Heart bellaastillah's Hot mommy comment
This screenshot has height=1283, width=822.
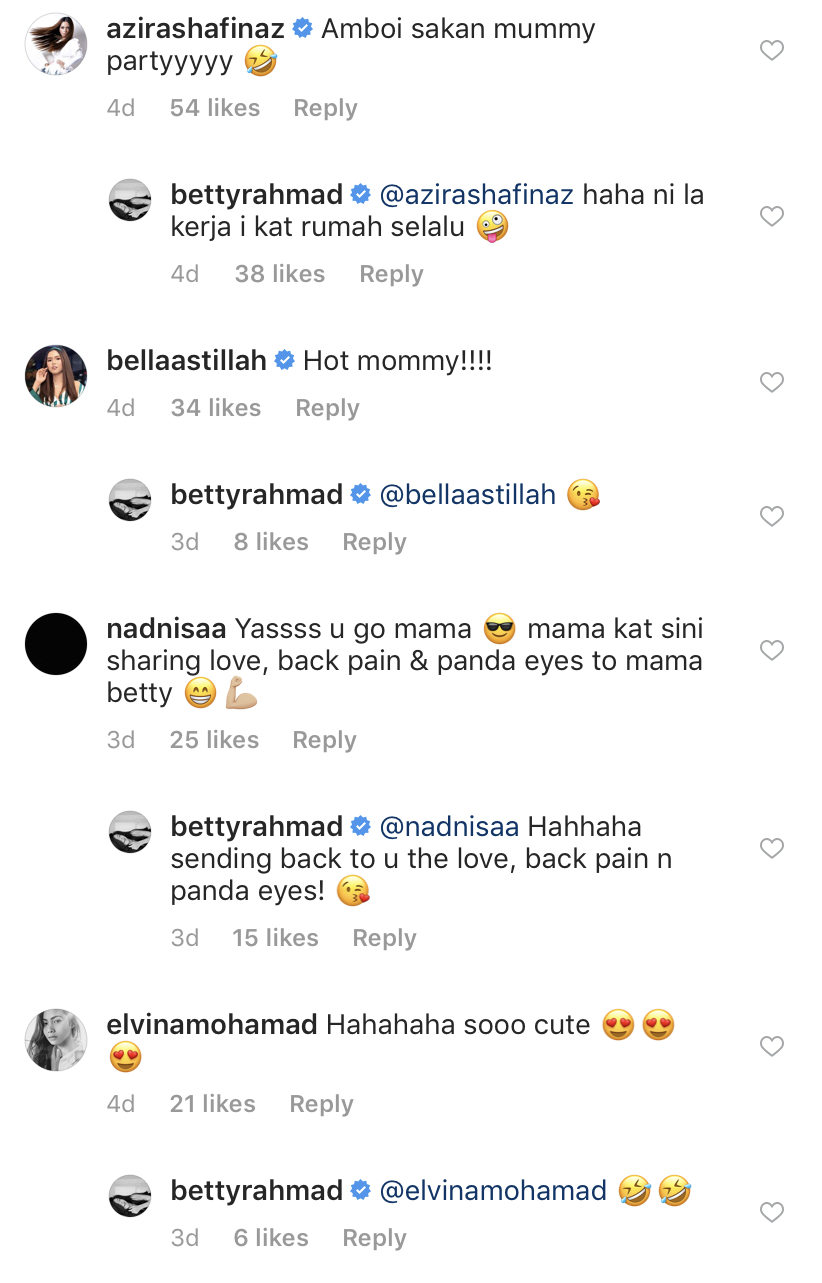(771, 382)
